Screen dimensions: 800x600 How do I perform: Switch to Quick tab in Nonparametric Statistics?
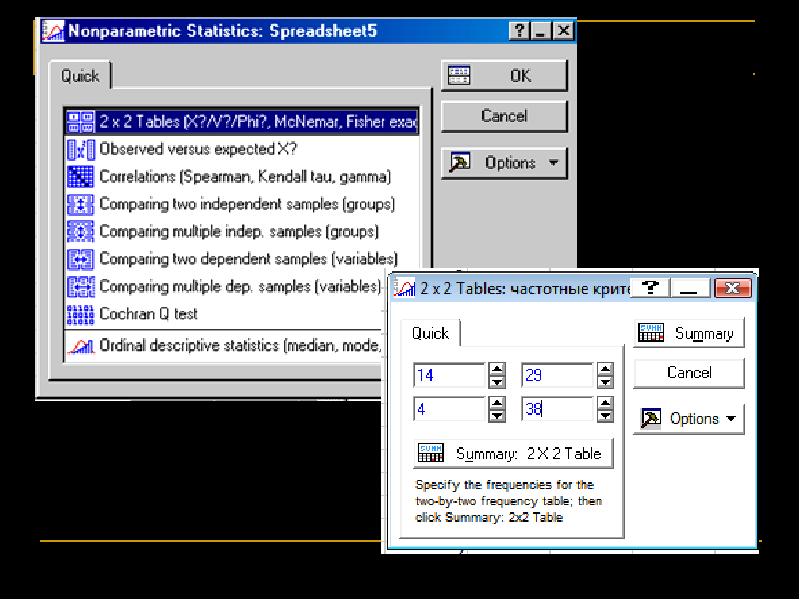click(80, 76)
